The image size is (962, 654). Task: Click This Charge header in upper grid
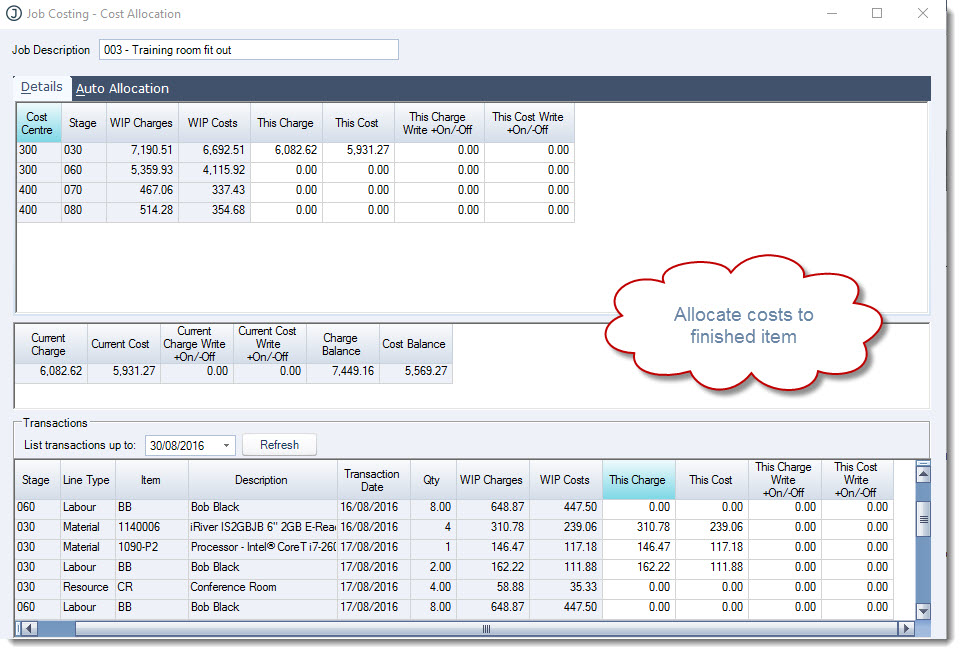tap(286, 123)
